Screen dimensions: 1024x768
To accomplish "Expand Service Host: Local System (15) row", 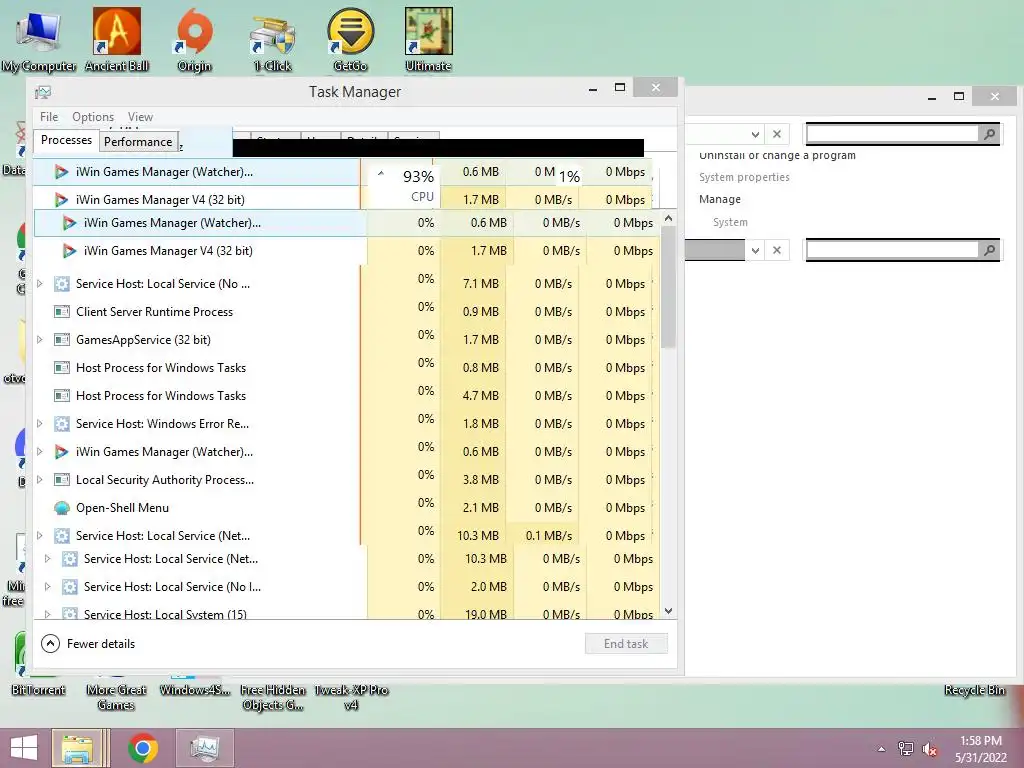I will click(x=48, y=614).
